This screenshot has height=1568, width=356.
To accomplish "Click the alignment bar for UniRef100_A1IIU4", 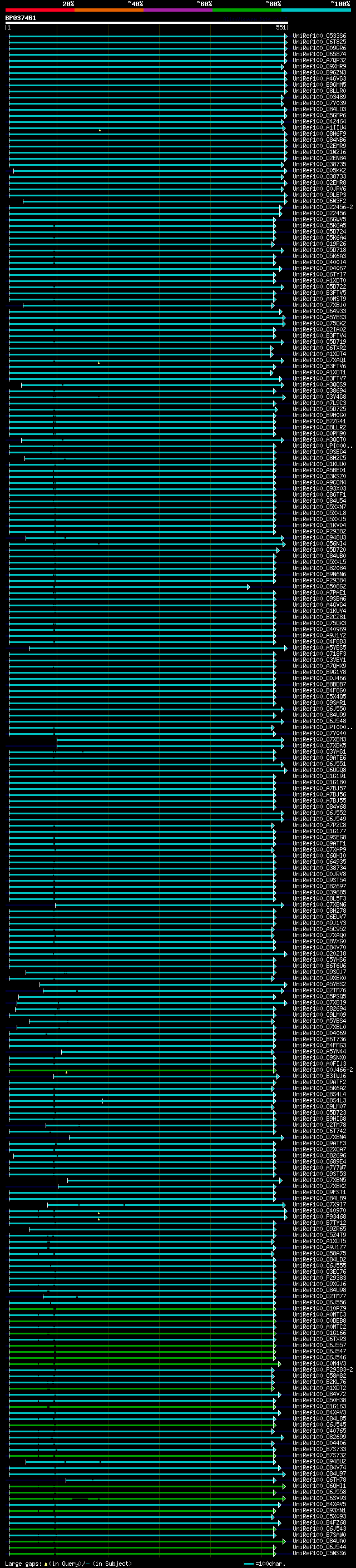I will [147, 128].
